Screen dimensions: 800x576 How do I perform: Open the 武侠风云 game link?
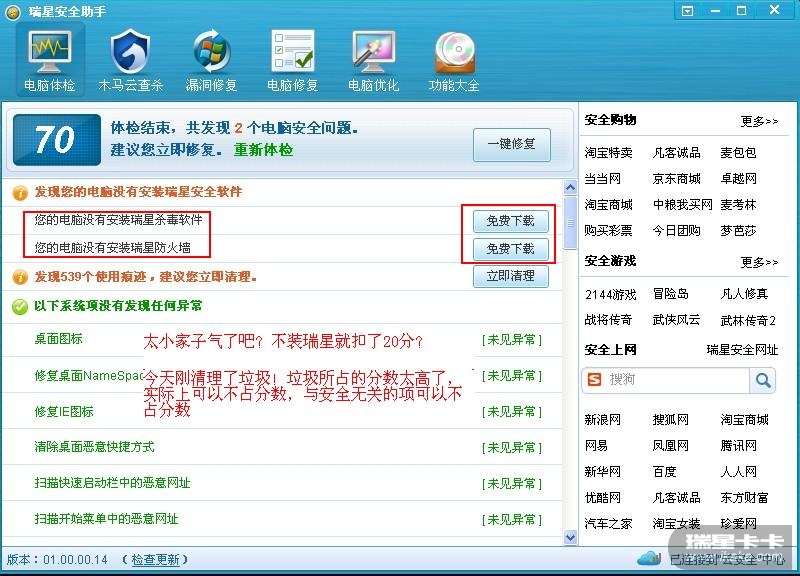pos(677,320)
